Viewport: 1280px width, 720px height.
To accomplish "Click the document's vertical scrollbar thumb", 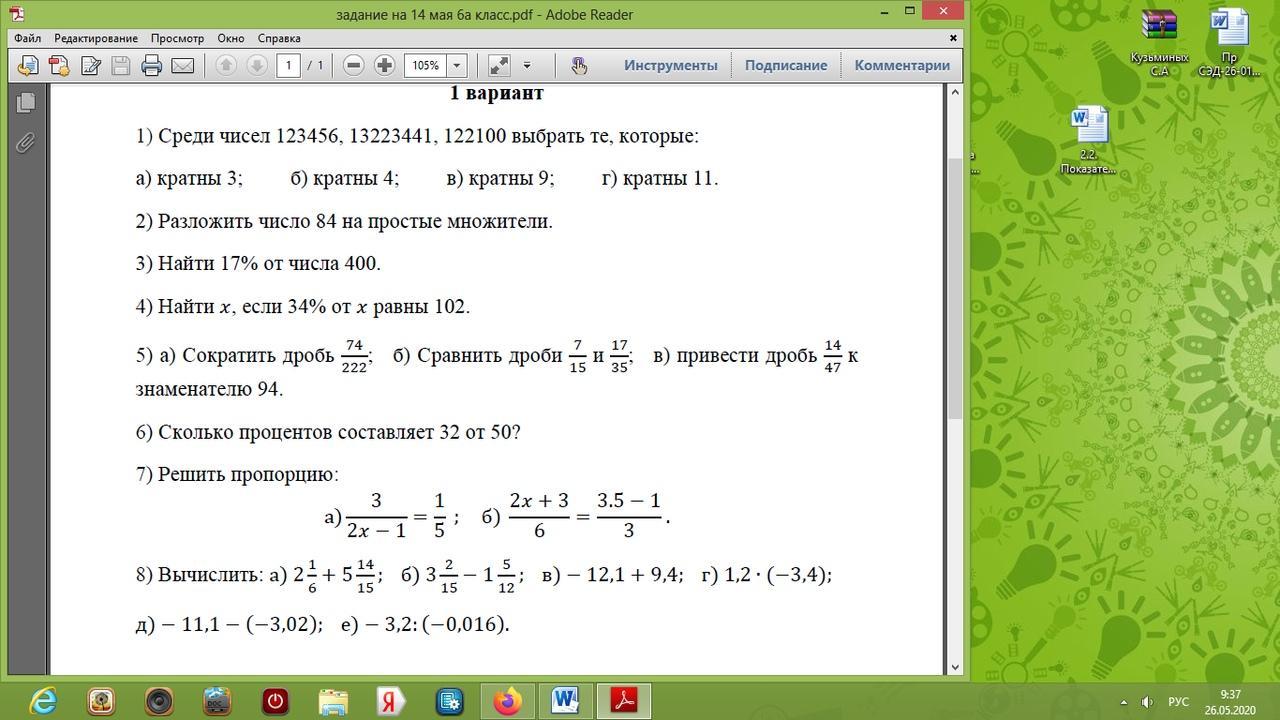I will (955, 288).
